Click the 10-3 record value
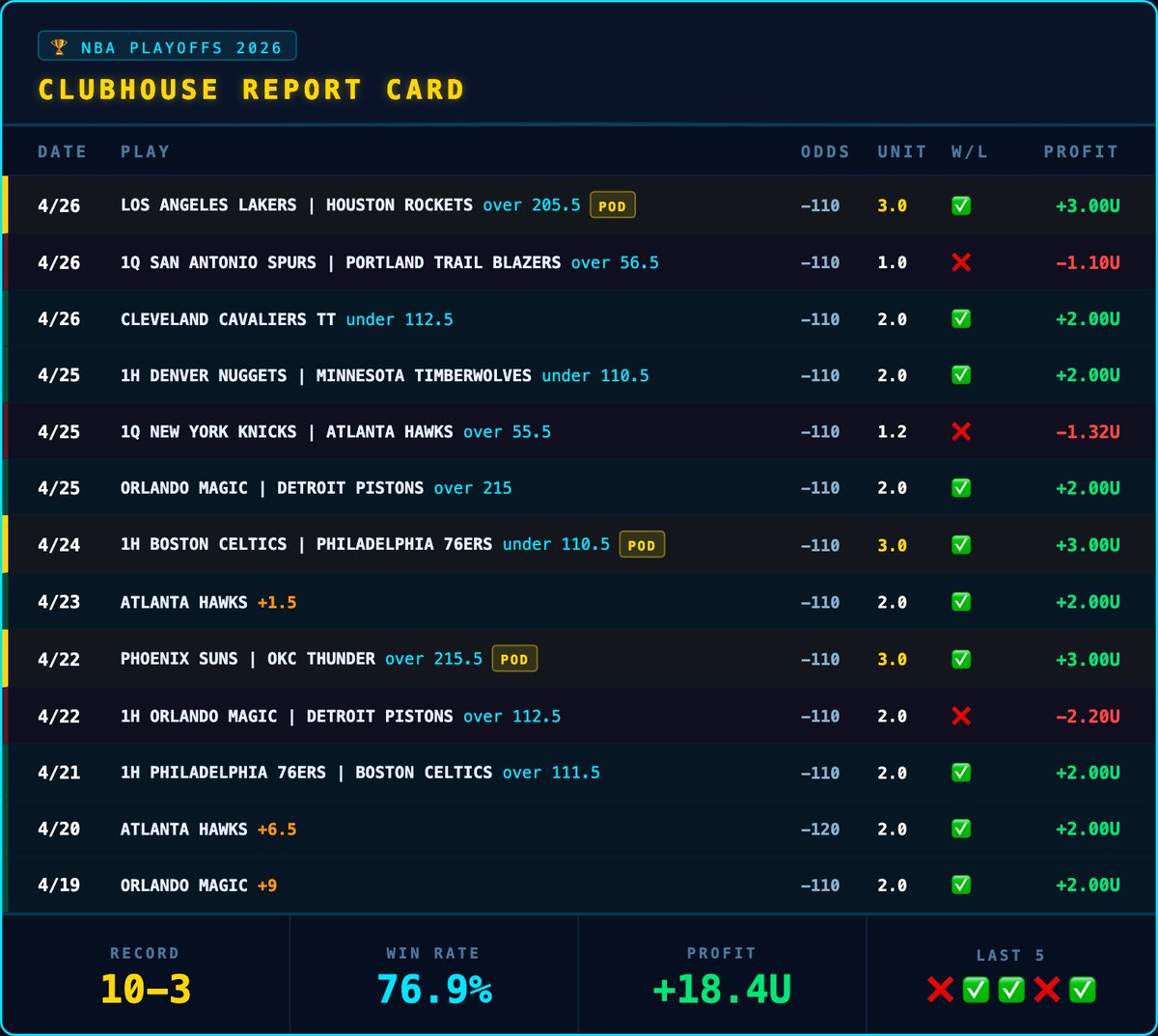The height and width of the screenshot is (1036, 1158). (146, 990)
